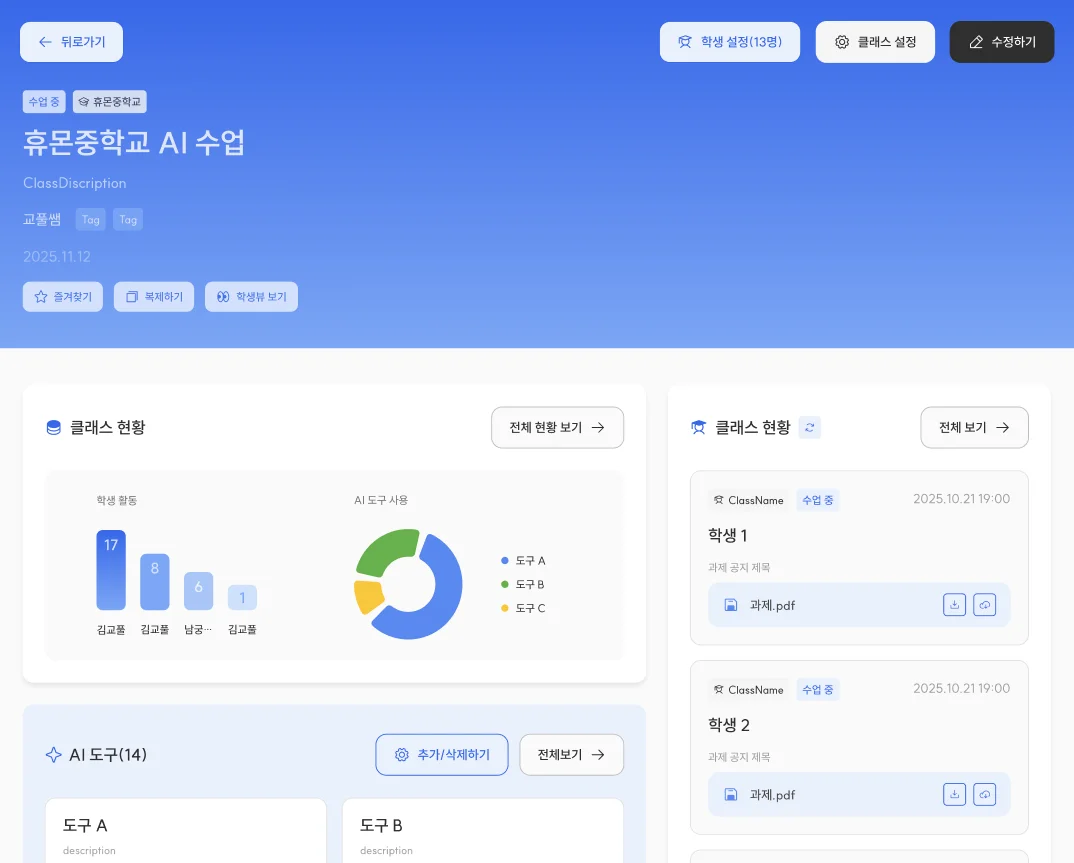This screenshot has height=863, width=1074.
Task: Click the 학생 활동 chart label
Action: point(117,500)
